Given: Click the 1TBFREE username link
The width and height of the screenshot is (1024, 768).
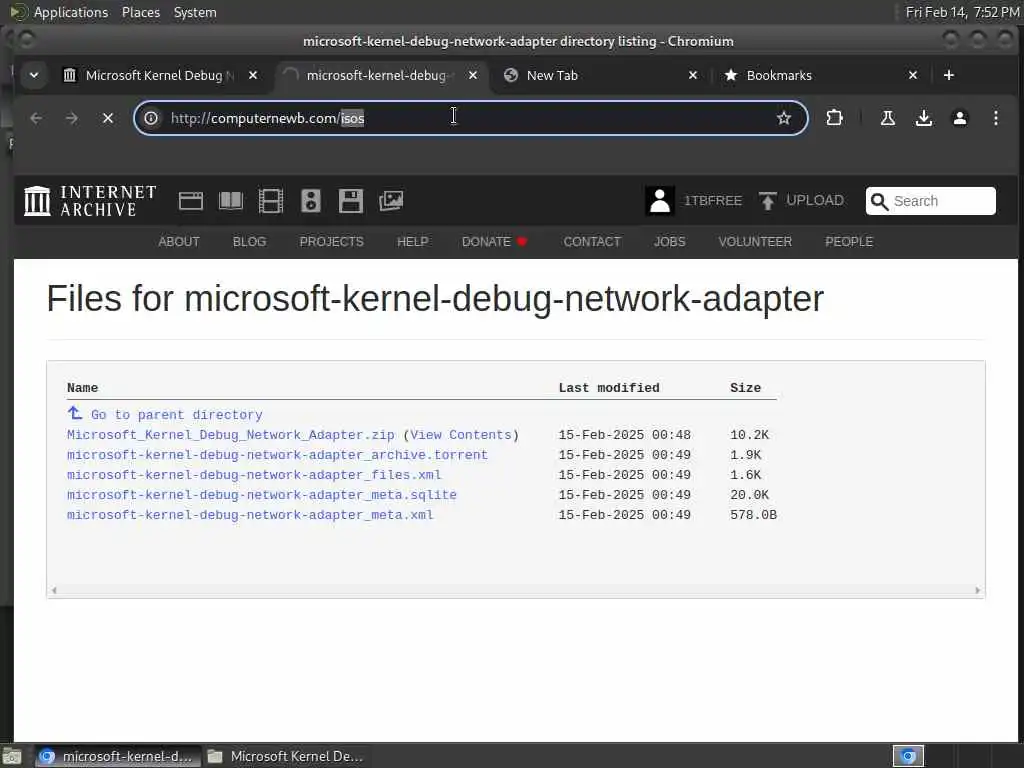Looking at the screenshot, I should coord(712,200).
